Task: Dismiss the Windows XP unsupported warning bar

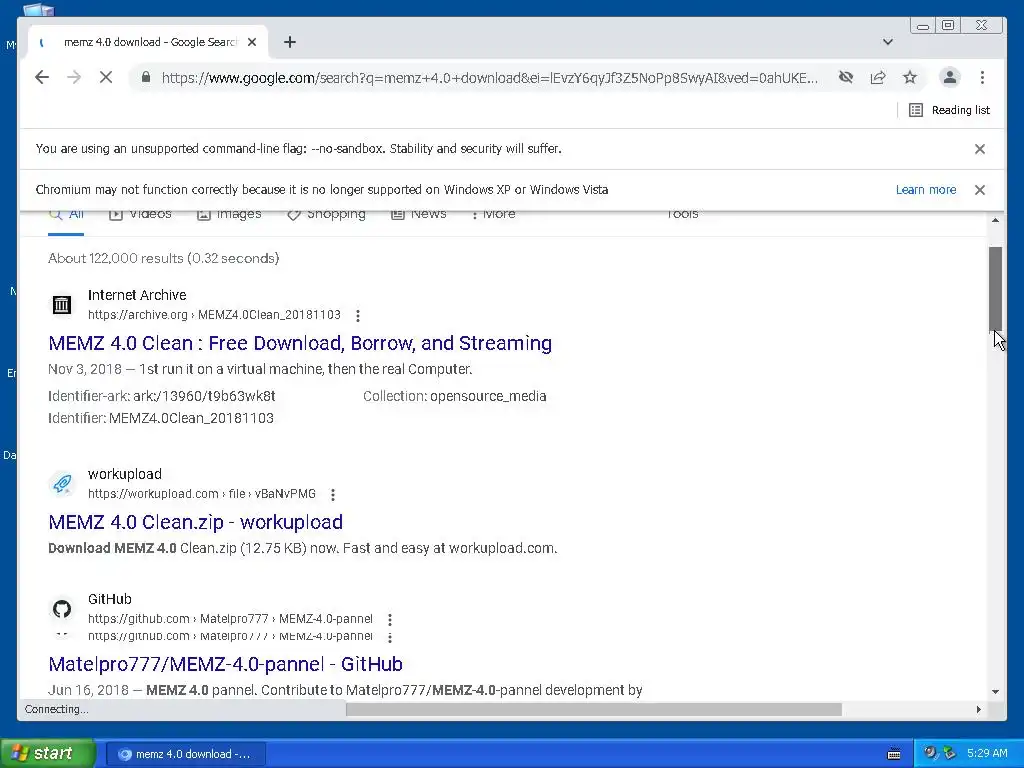Action: point(980,190)
